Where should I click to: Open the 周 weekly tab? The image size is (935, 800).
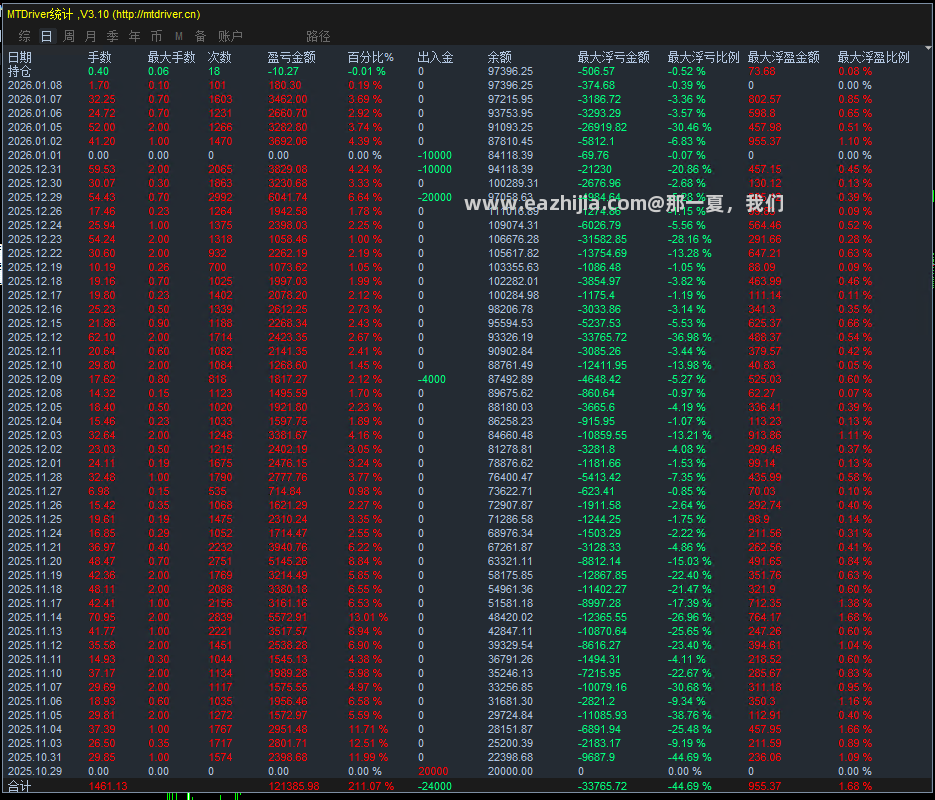[69, 36]
